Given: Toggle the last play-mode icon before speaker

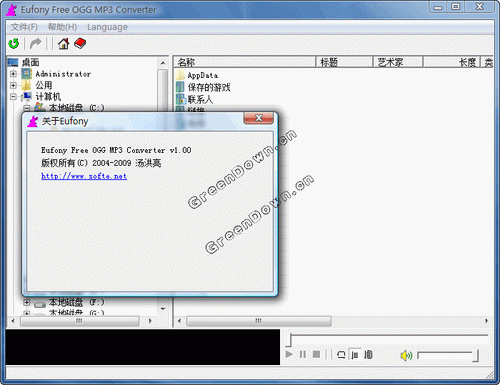Looking at the screenshot, I should tap(368, 354).
